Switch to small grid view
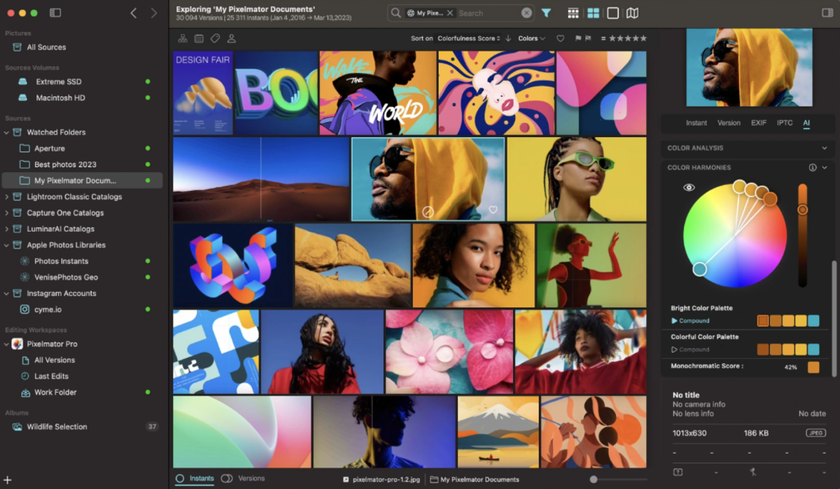Image resolution: width=840 pixels, height=489 pixels. pyautogui.click(x=573, y=13)
